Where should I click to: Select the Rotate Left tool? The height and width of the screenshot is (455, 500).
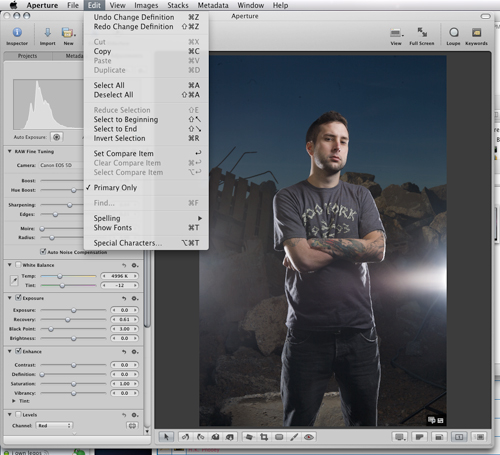(x=186, y=437)
